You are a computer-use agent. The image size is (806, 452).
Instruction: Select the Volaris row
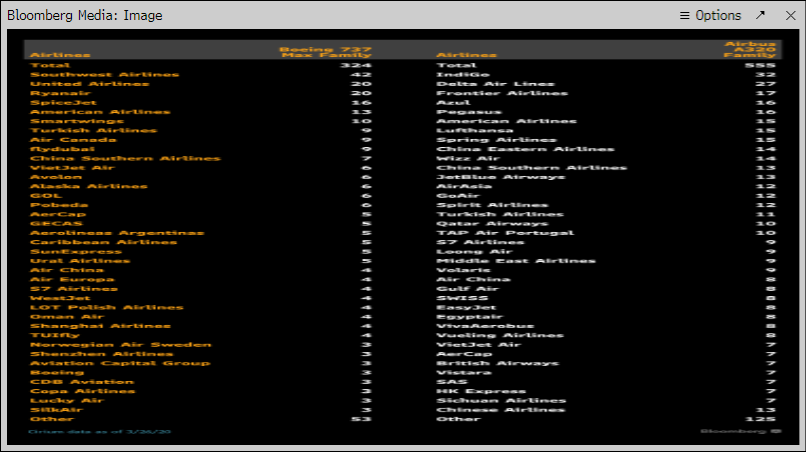tap(606, 270)
